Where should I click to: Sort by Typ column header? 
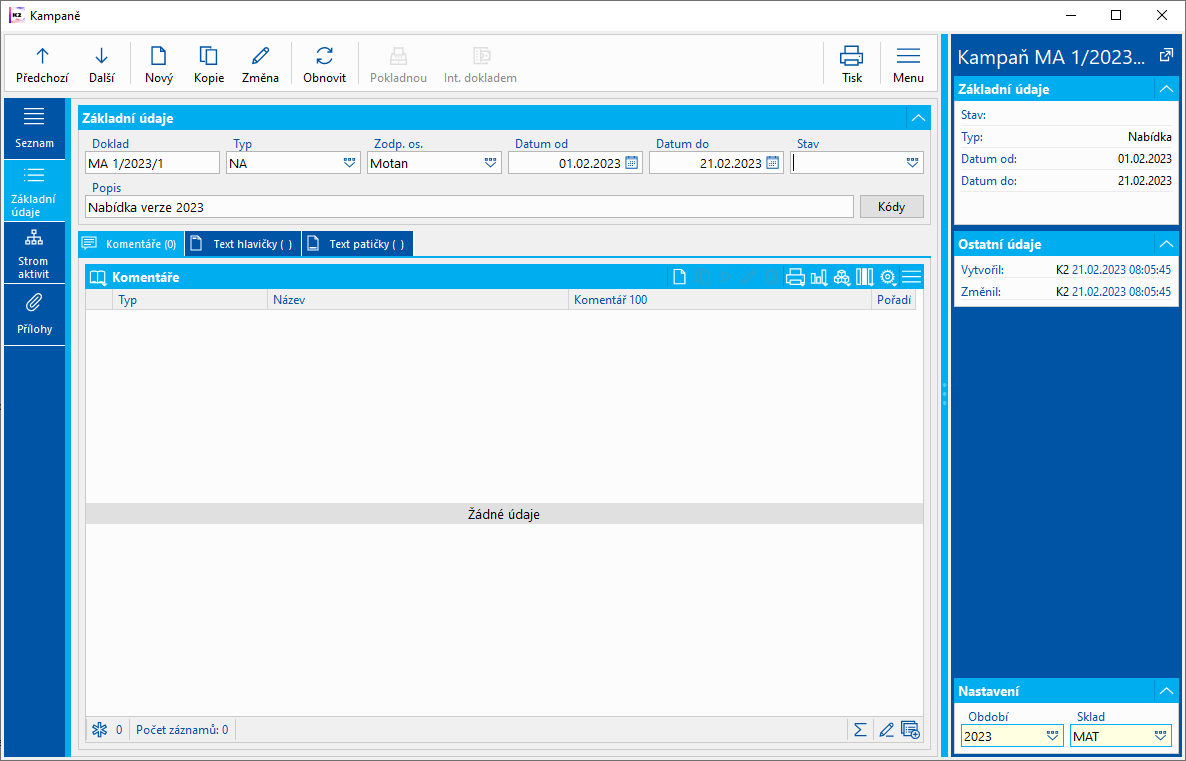(189, 300)
